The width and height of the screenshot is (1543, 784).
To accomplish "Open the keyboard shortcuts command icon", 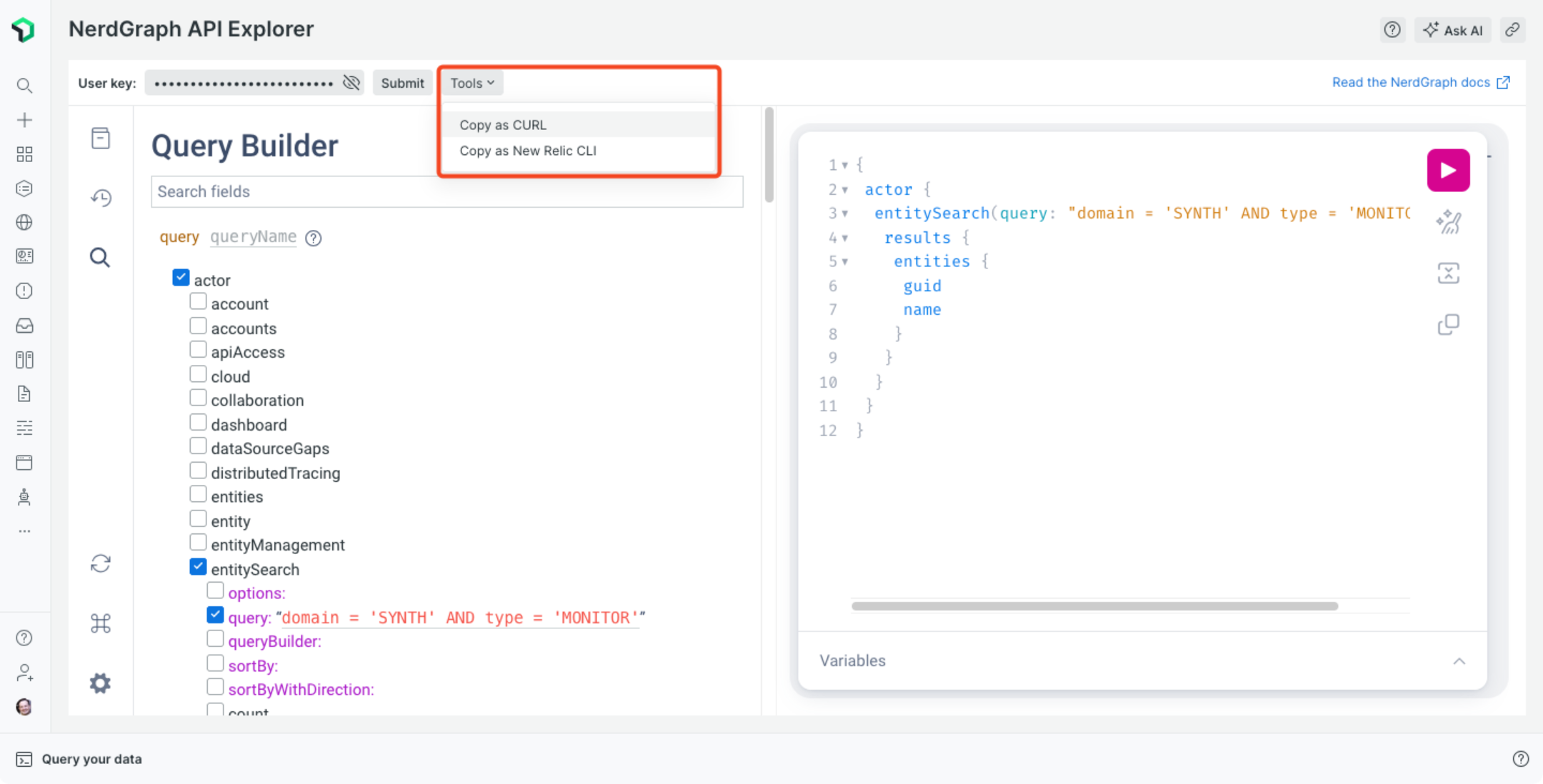I will point(101,623).
